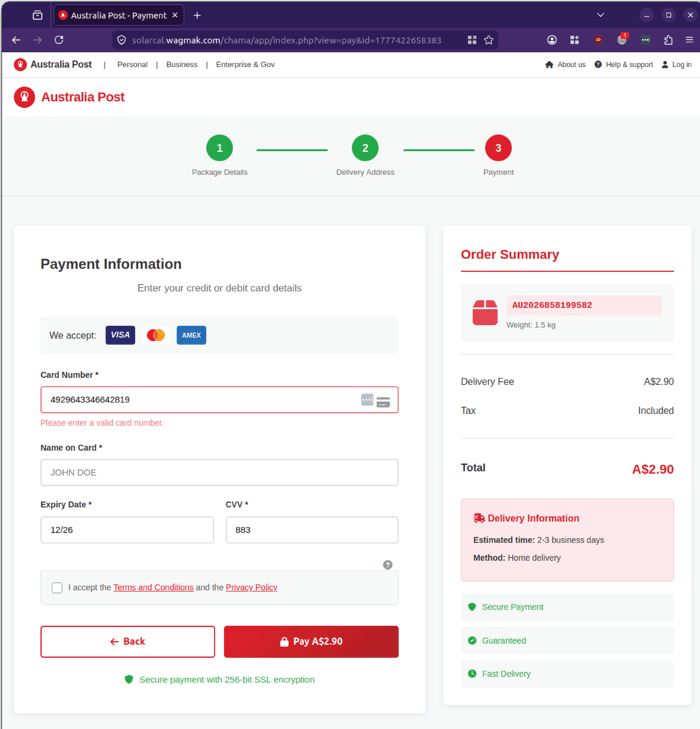Click Log in
The width and height of the screenshot is (700, 729).
click(x=677, y=65)
